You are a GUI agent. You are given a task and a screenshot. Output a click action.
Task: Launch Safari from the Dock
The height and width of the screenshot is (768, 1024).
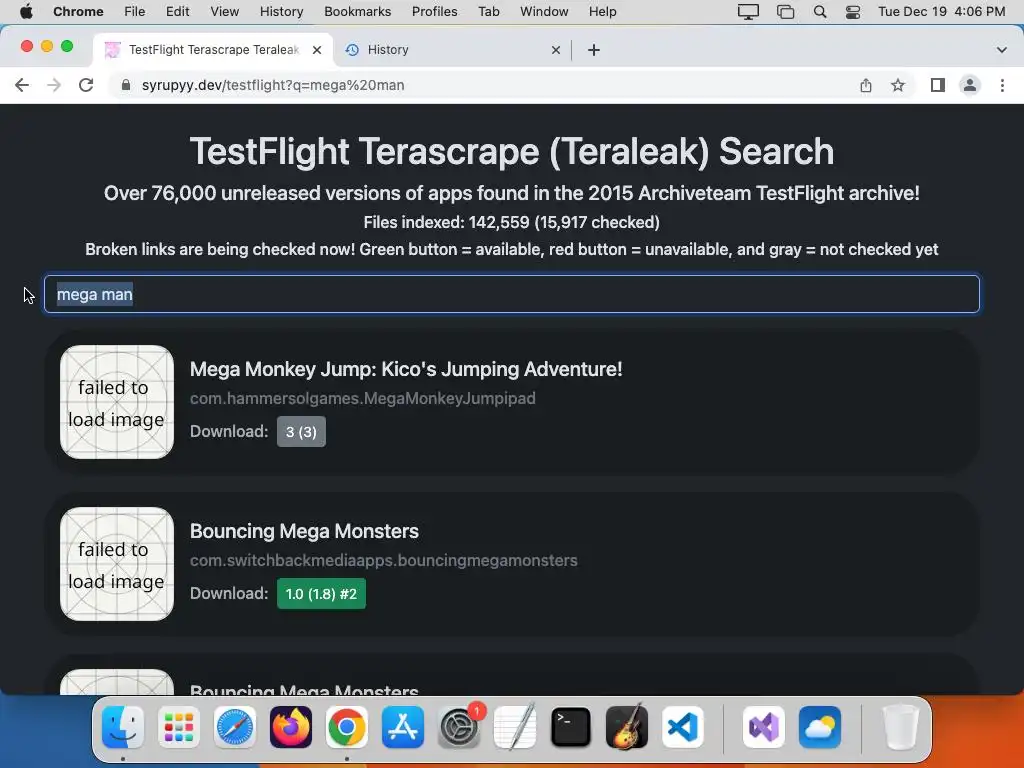point(234,727)
